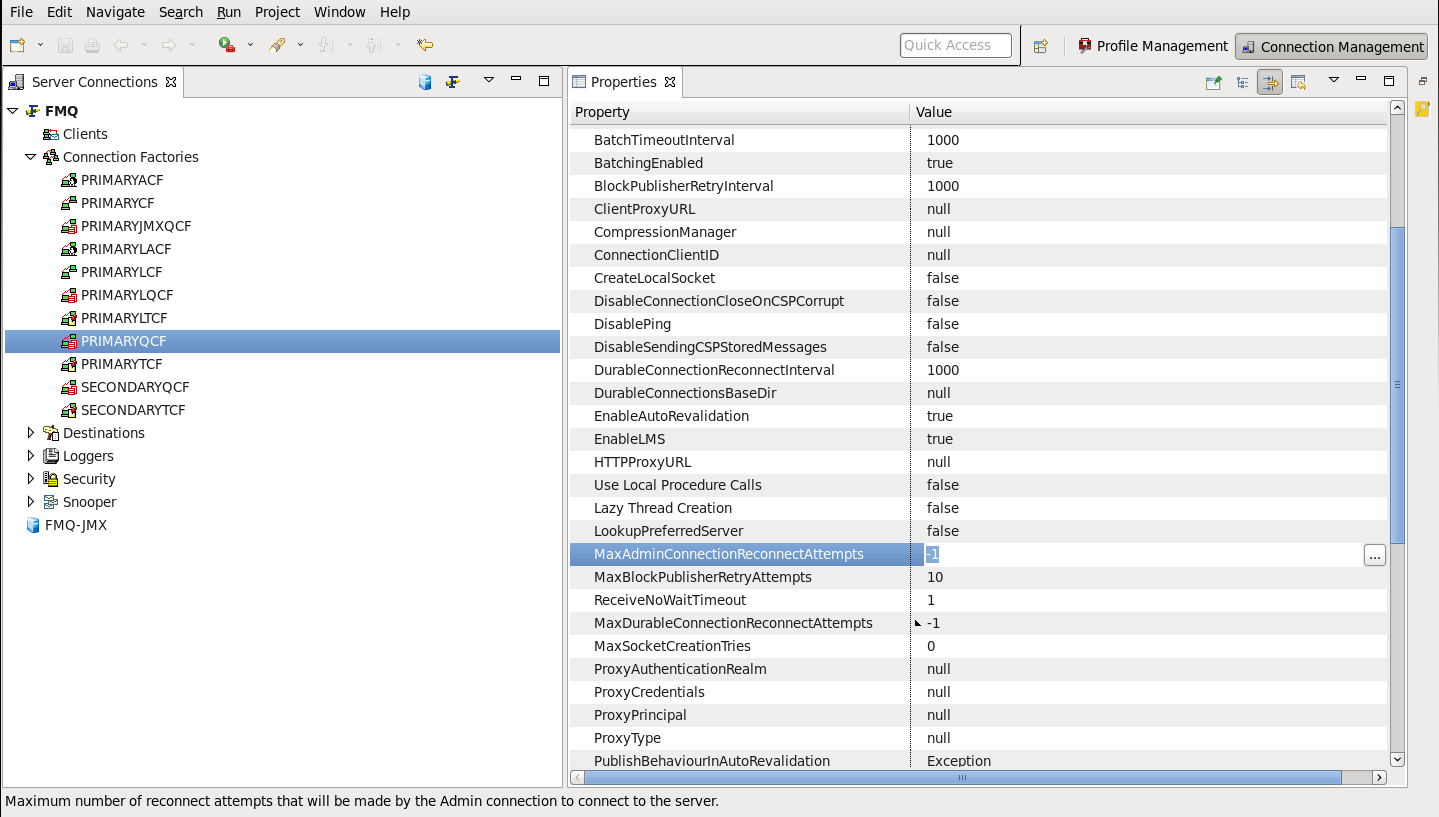
Task: Click the yellow icon in right side trim
Action: click(x=1422, y=109)
